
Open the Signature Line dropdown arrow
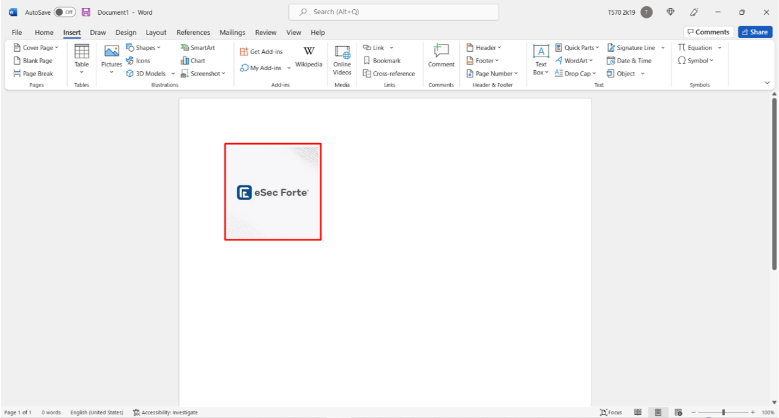pyautogui.click(x=663, y=48)
